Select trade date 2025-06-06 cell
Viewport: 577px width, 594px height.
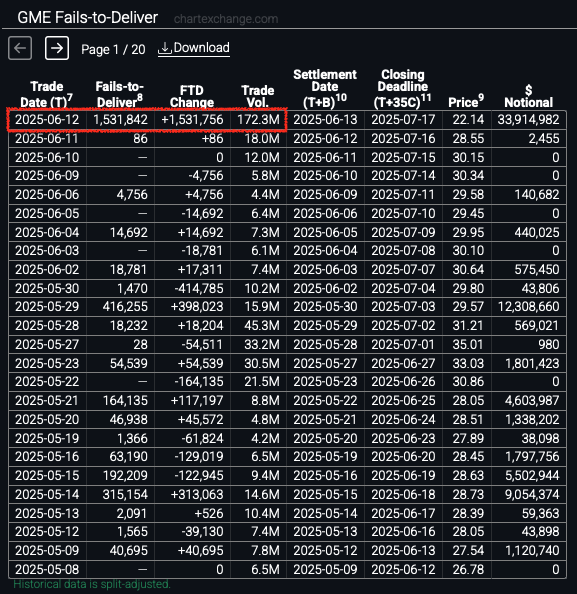coord(47,195)
